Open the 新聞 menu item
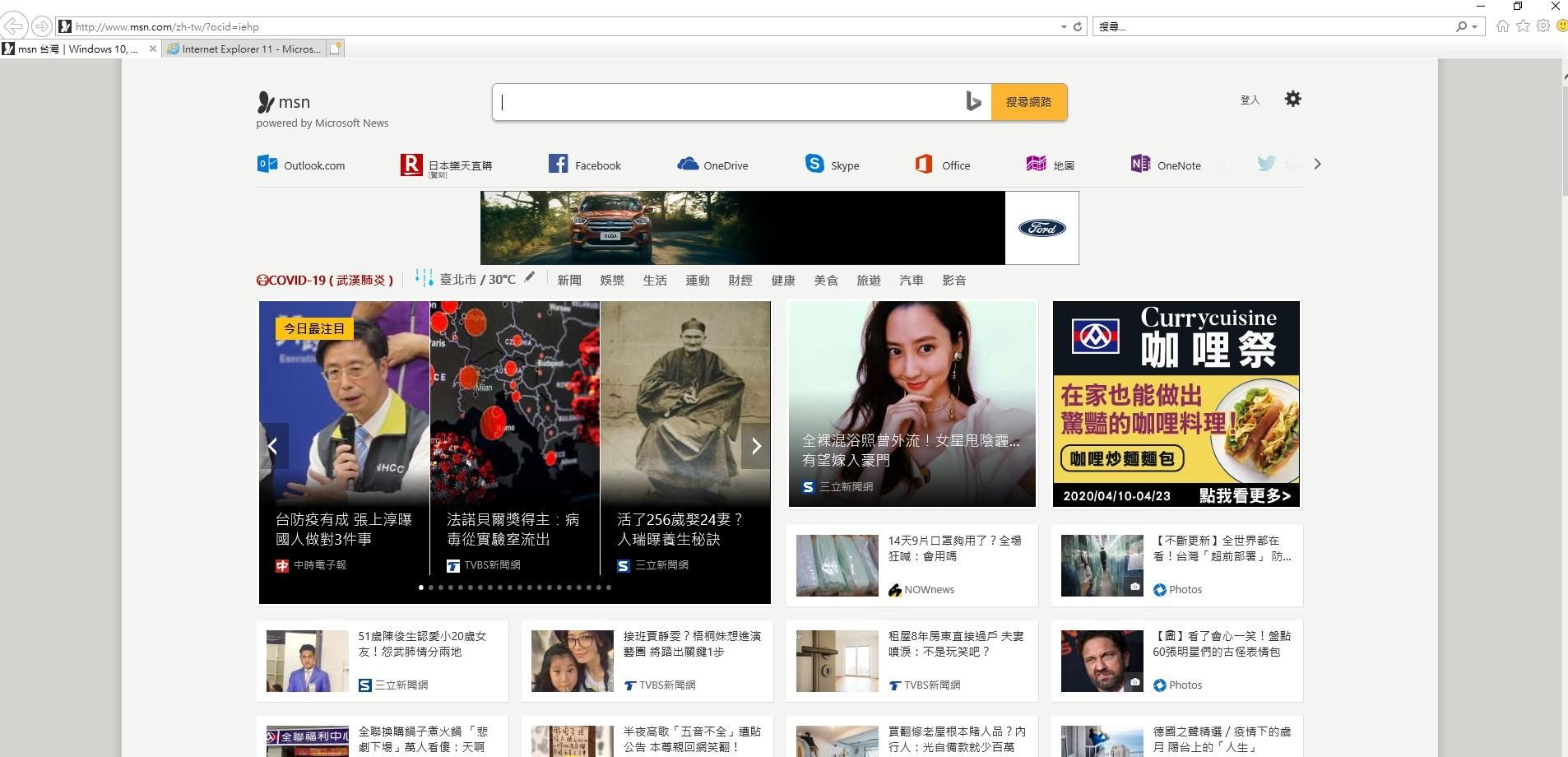Image resolution: width=1568 pixels, height=757 pixels. pyautogui.click(x=569, y=280)
